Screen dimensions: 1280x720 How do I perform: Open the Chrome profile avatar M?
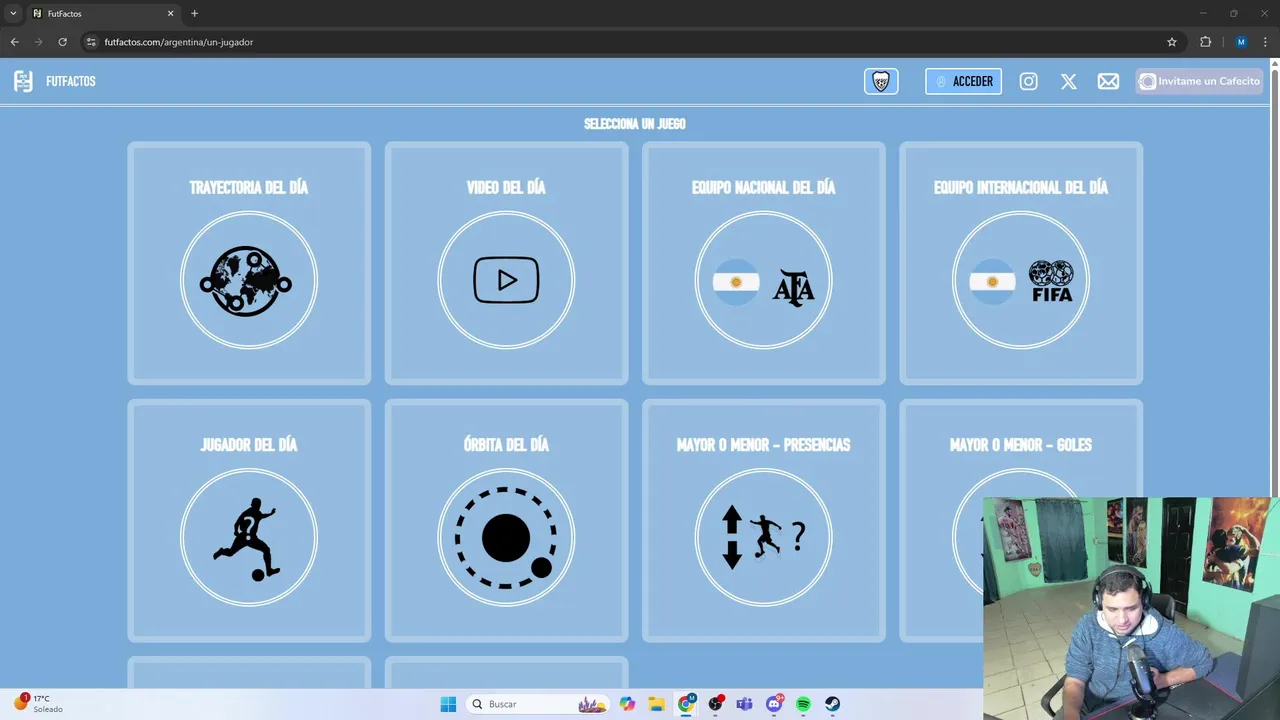point(1241,42)
